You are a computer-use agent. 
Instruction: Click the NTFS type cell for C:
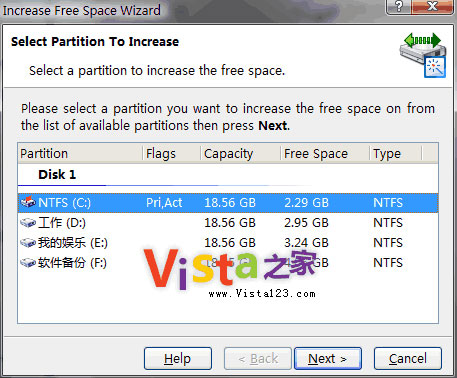pos(388,203)
